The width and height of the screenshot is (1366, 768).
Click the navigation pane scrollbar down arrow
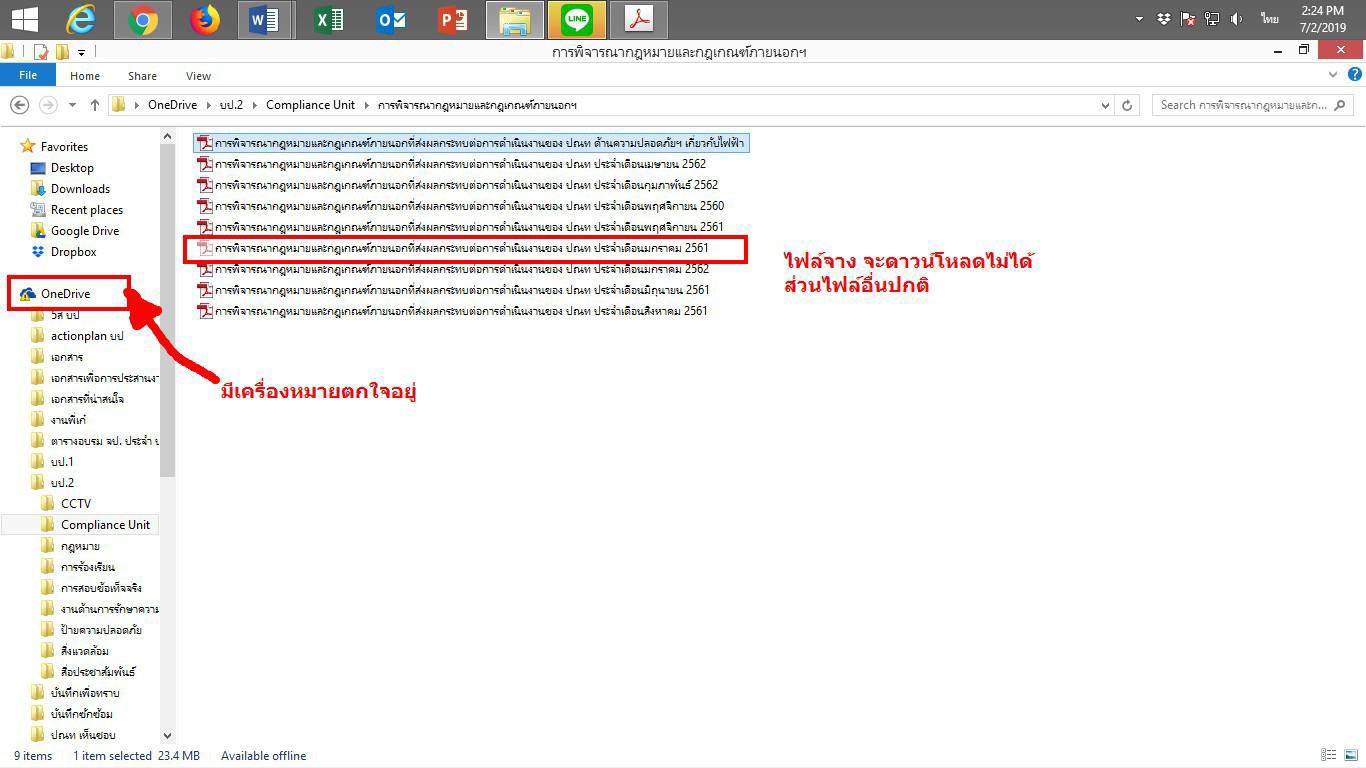[x=167, y=736]
